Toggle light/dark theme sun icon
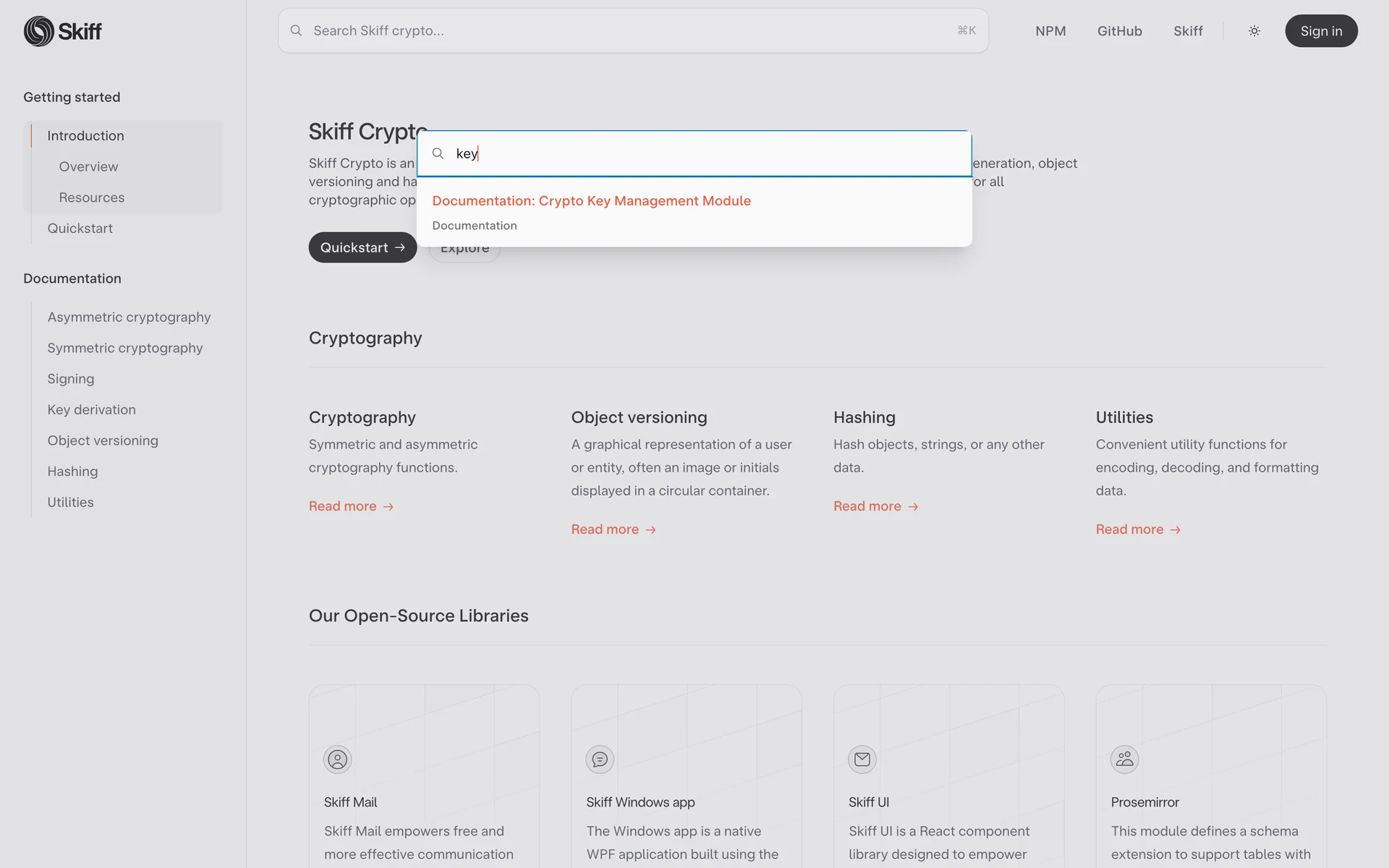1389x868 pixels. tap(1254, 31)
